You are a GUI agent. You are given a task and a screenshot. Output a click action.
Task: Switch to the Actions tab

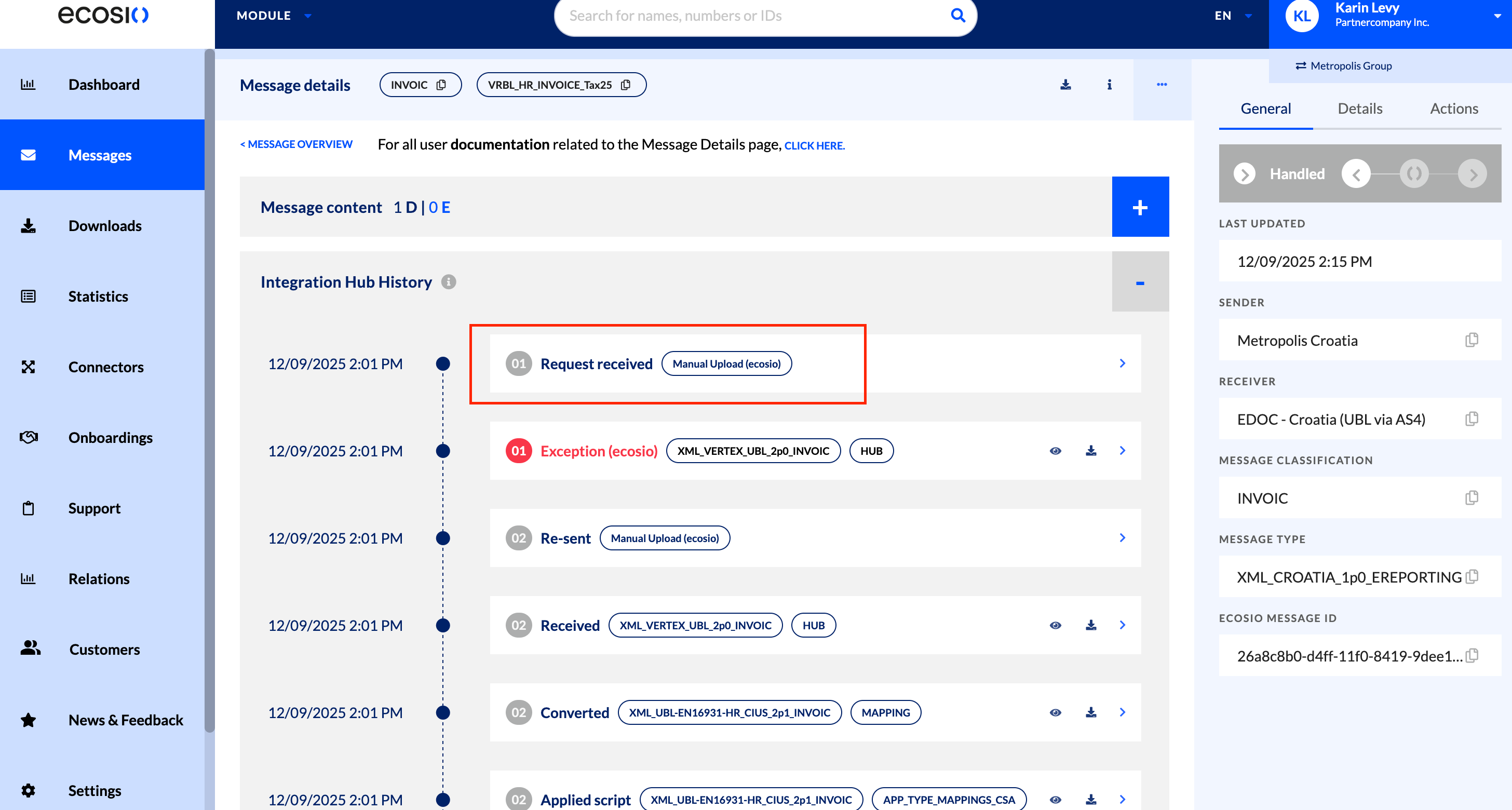[x=1453, y=109]
